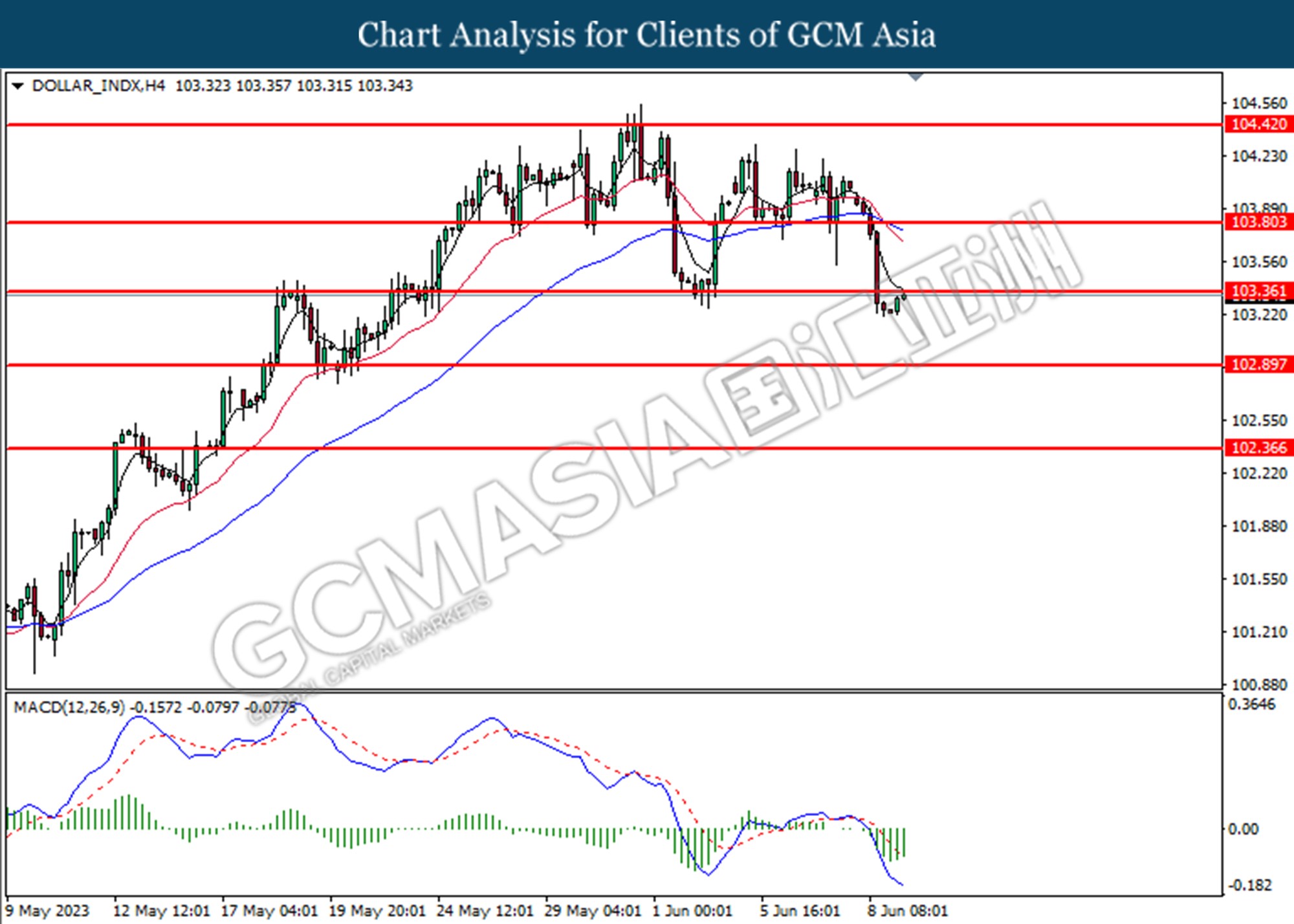
Task: Click the 101.880 price scale value
Action: point(1259,526)
